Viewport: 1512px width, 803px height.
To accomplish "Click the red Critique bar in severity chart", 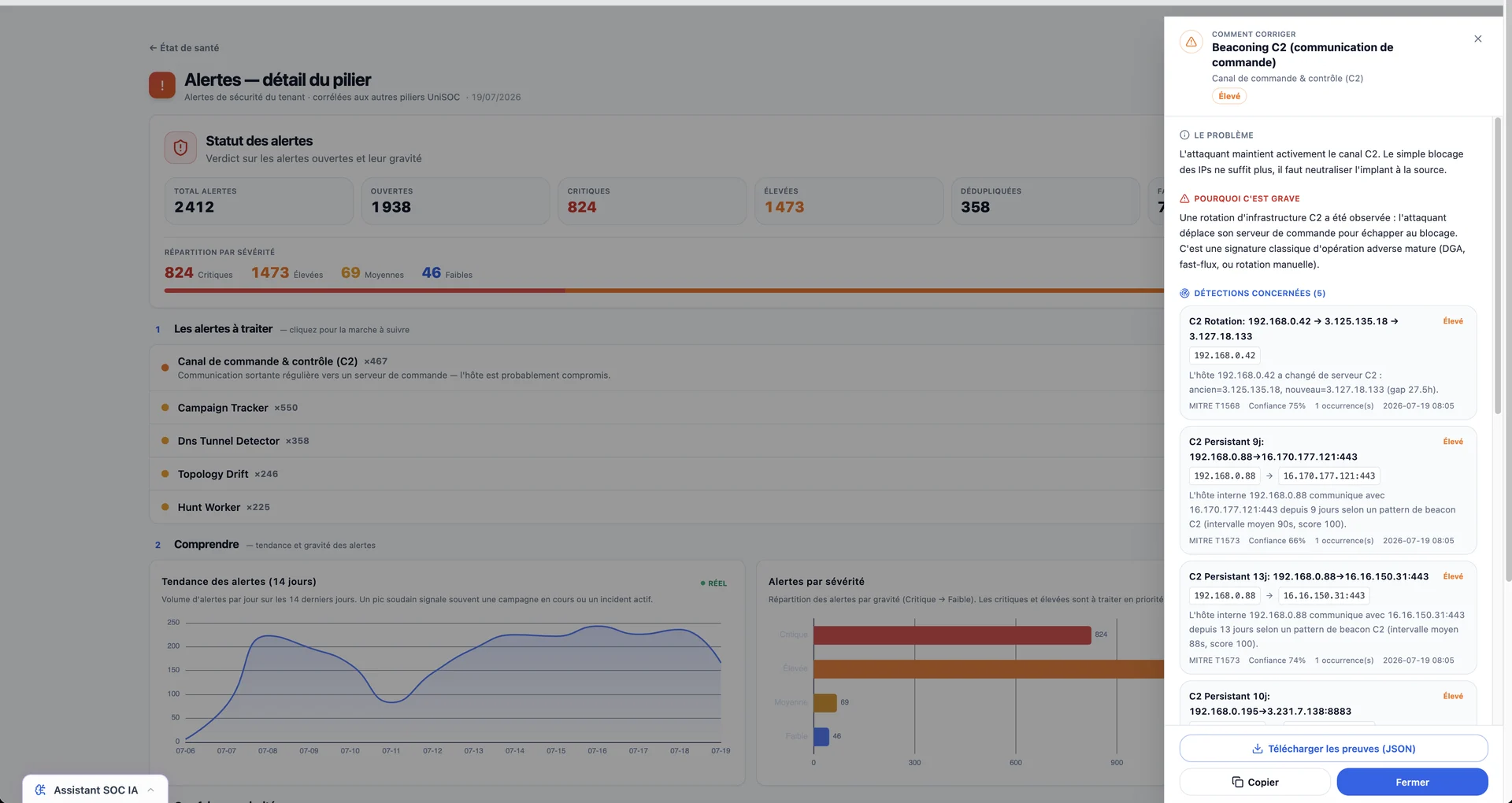I will point(952,635).
